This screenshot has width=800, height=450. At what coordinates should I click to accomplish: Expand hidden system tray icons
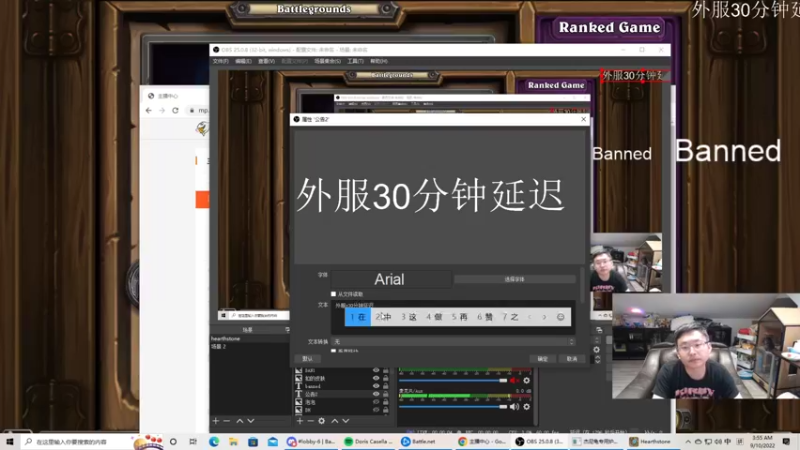688,441
